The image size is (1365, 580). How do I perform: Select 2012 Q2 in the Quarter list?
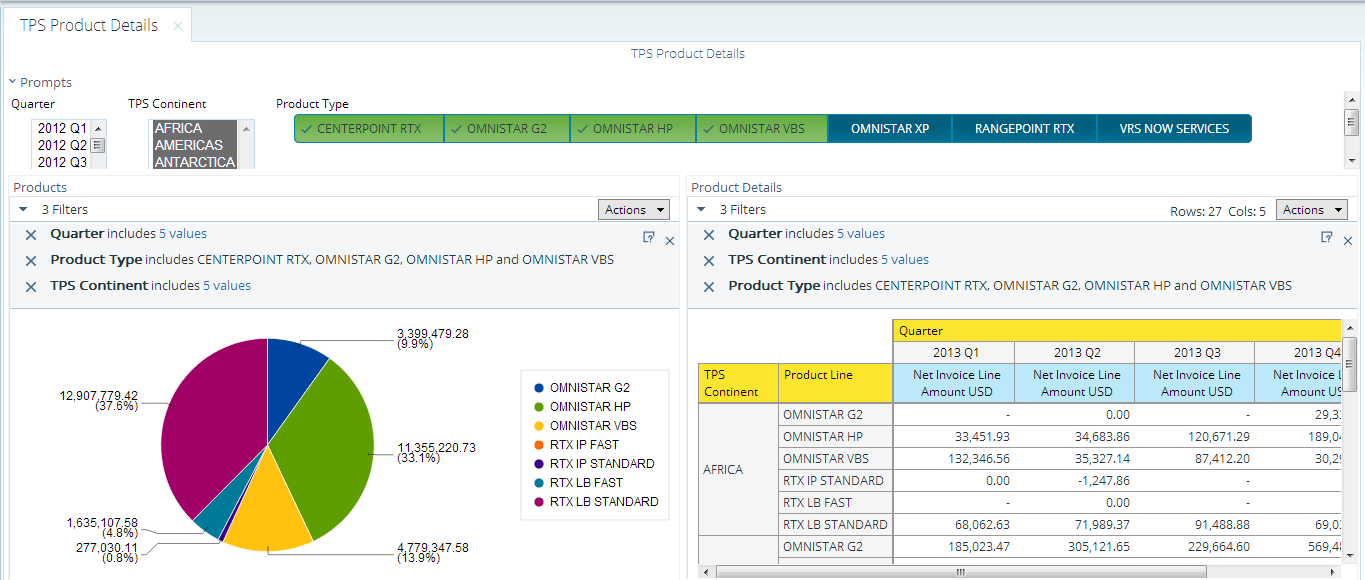[x=62, y=146]
